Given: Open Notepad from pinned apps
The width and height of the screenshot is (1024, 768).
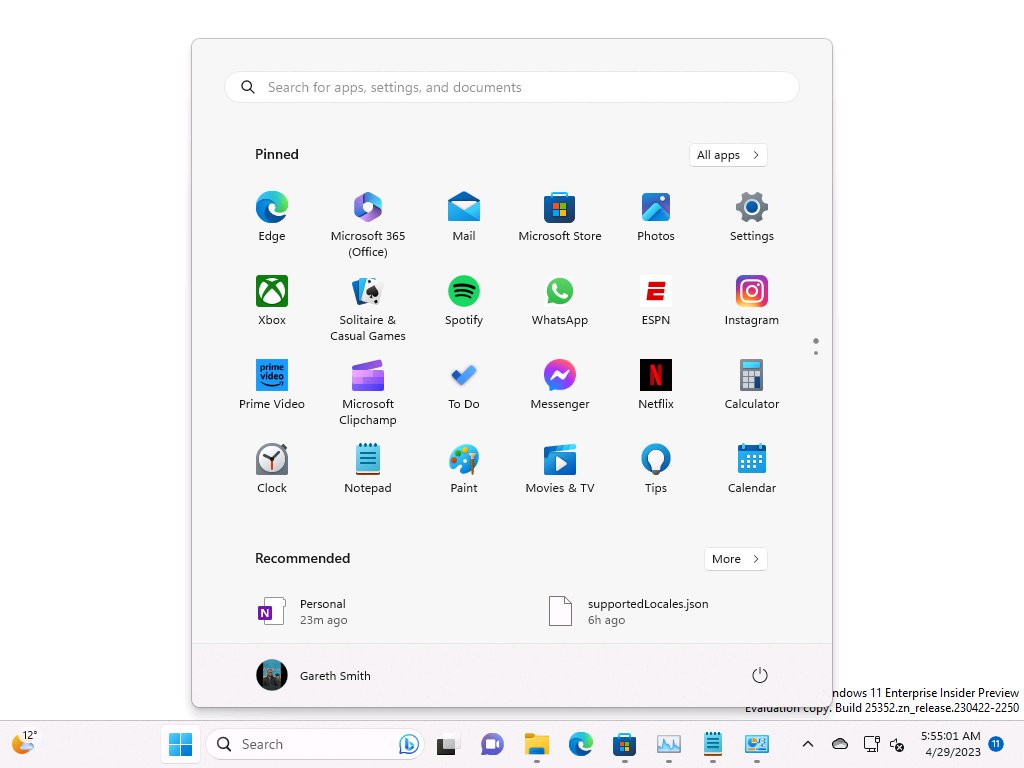Looking at the screenshot, I should click(368, 469).
